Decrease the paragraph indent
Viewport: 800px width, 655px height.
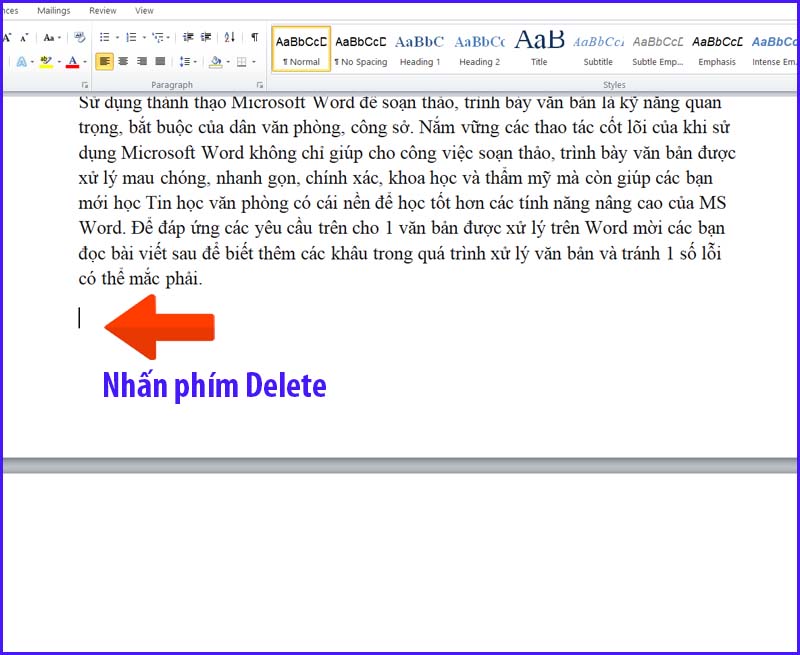pos(188,37)
